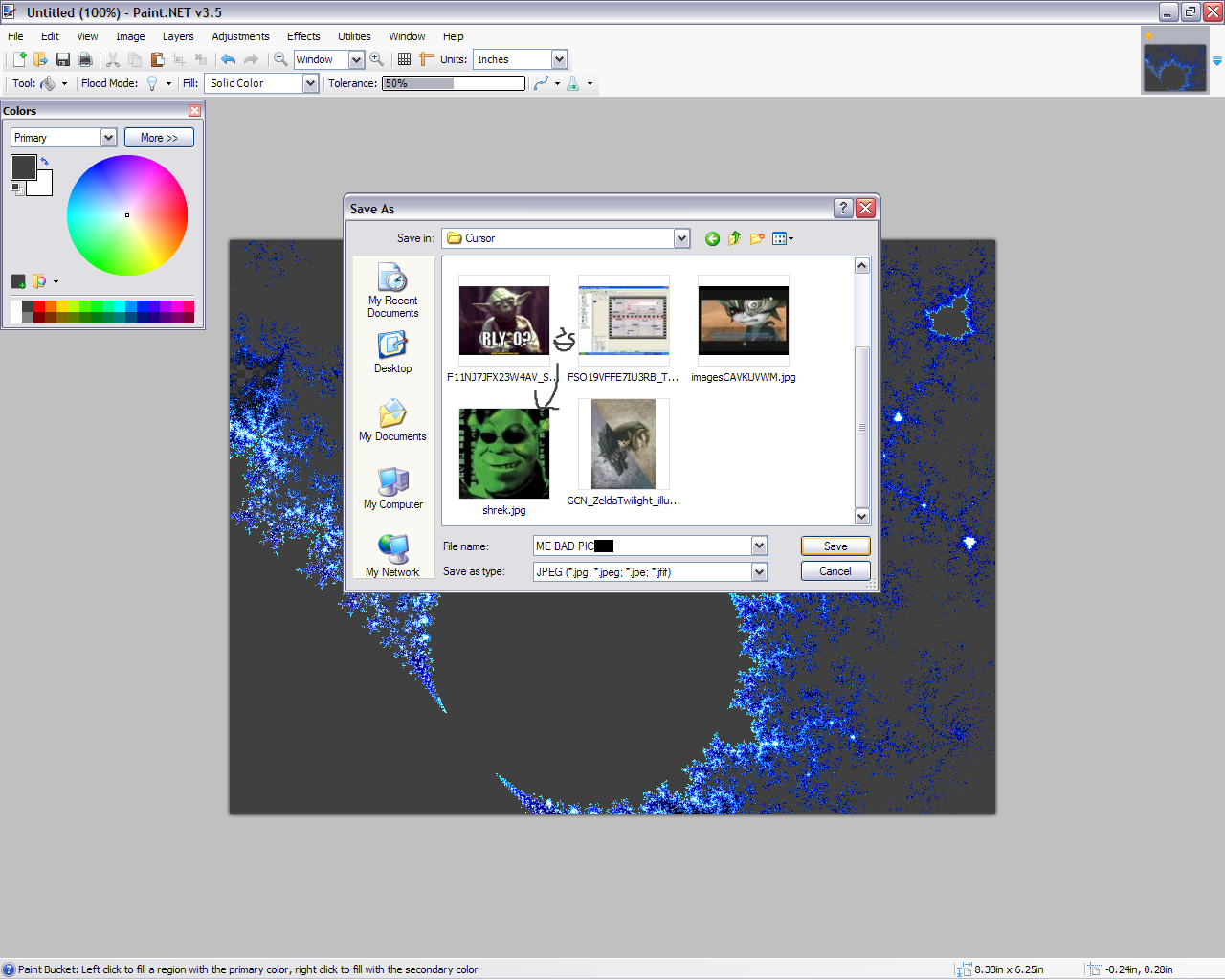Select the GCN_ZeldaTwilight_illu file thumbnail
Screen dimensions: 1225x980
pyautogui.click(x=624, y=445)
